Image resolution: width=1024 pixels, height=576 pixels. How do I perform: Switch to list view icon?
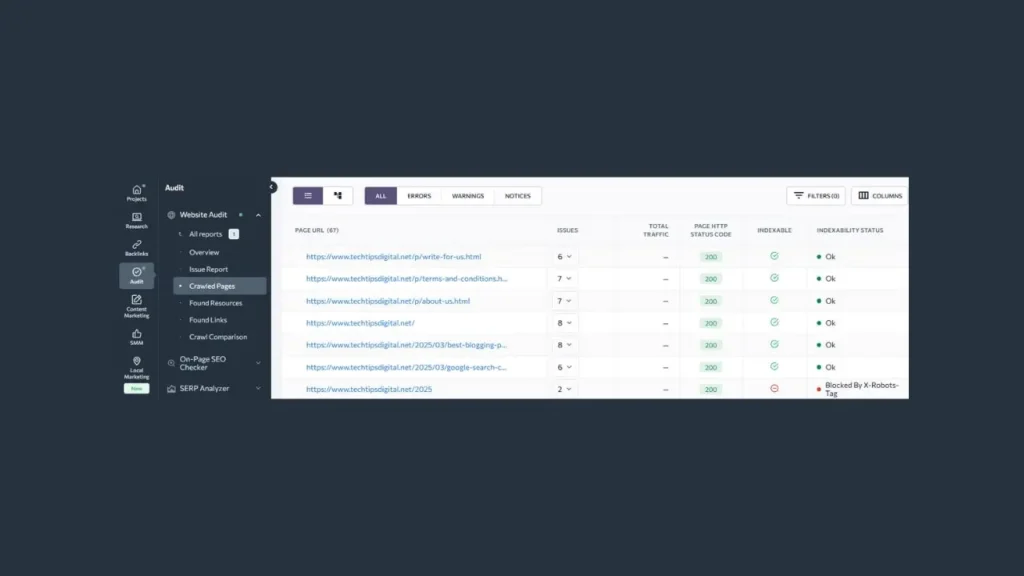pyautogui.click(x=308, y=195)
